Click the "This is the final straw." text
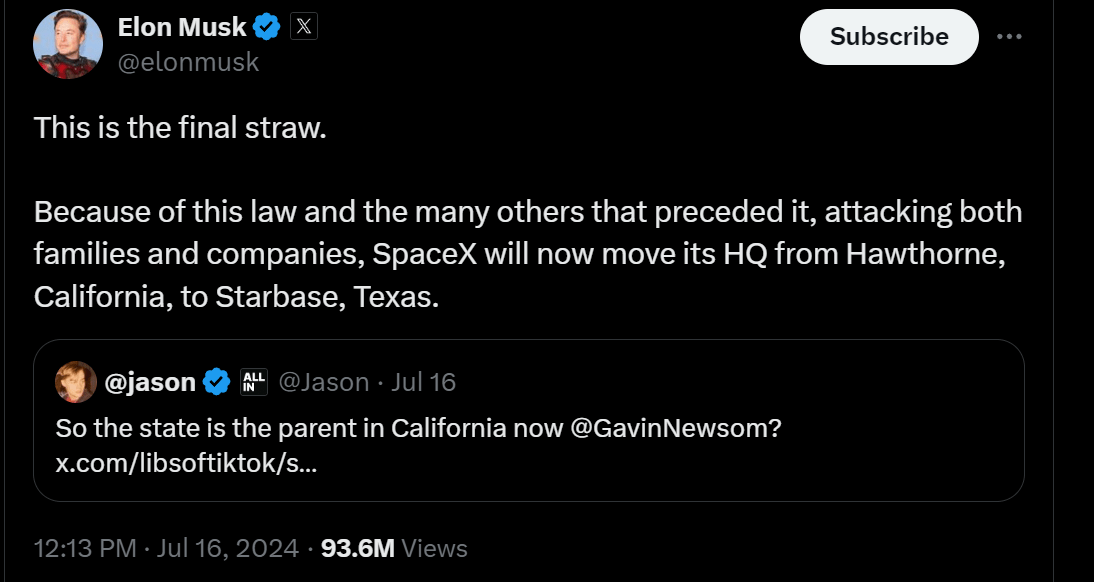The image size is (1094, 582). pyautogui.click(x=180, y=127)
